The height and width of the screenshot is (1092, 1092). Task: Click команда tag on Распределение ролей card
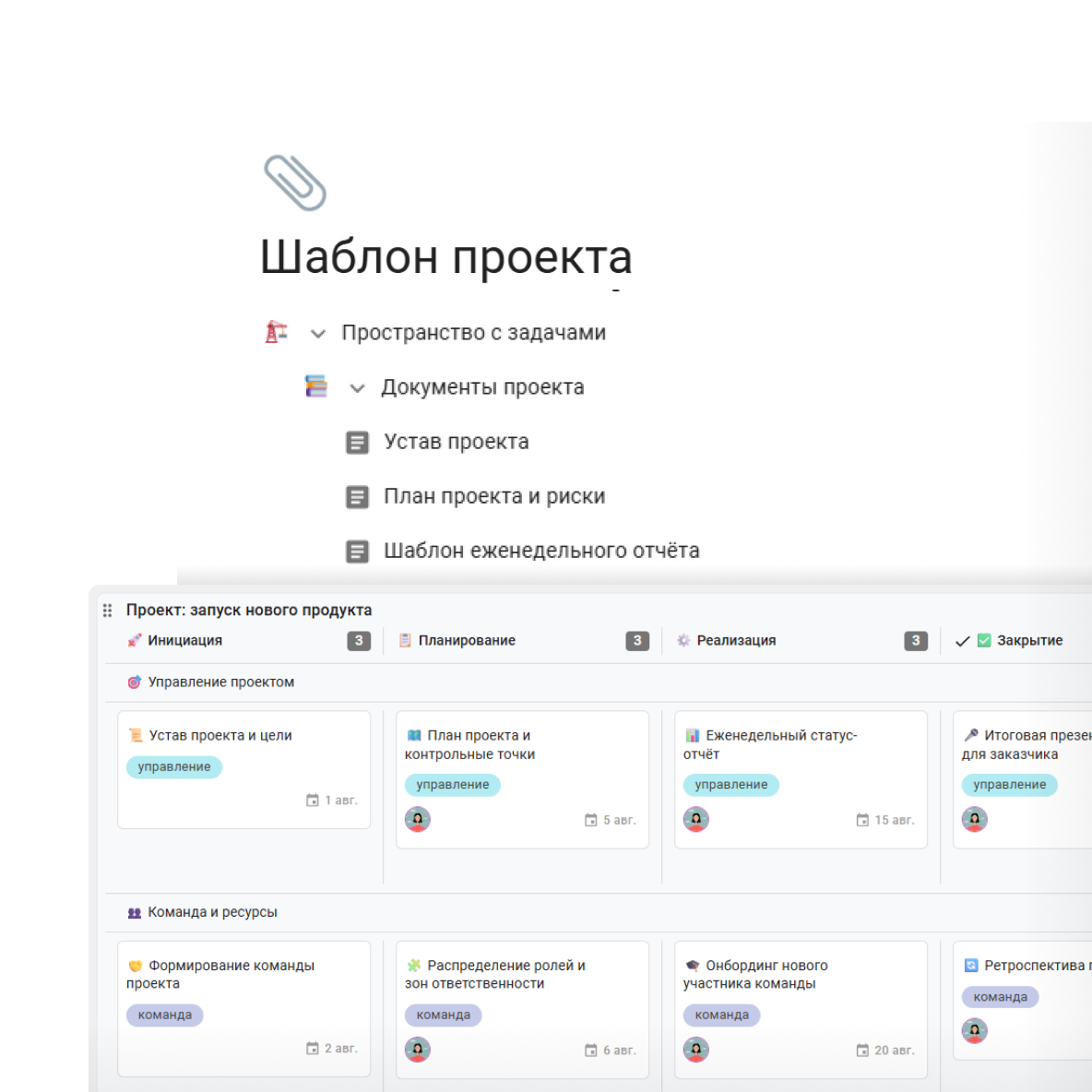click(x=444, y=1015)
